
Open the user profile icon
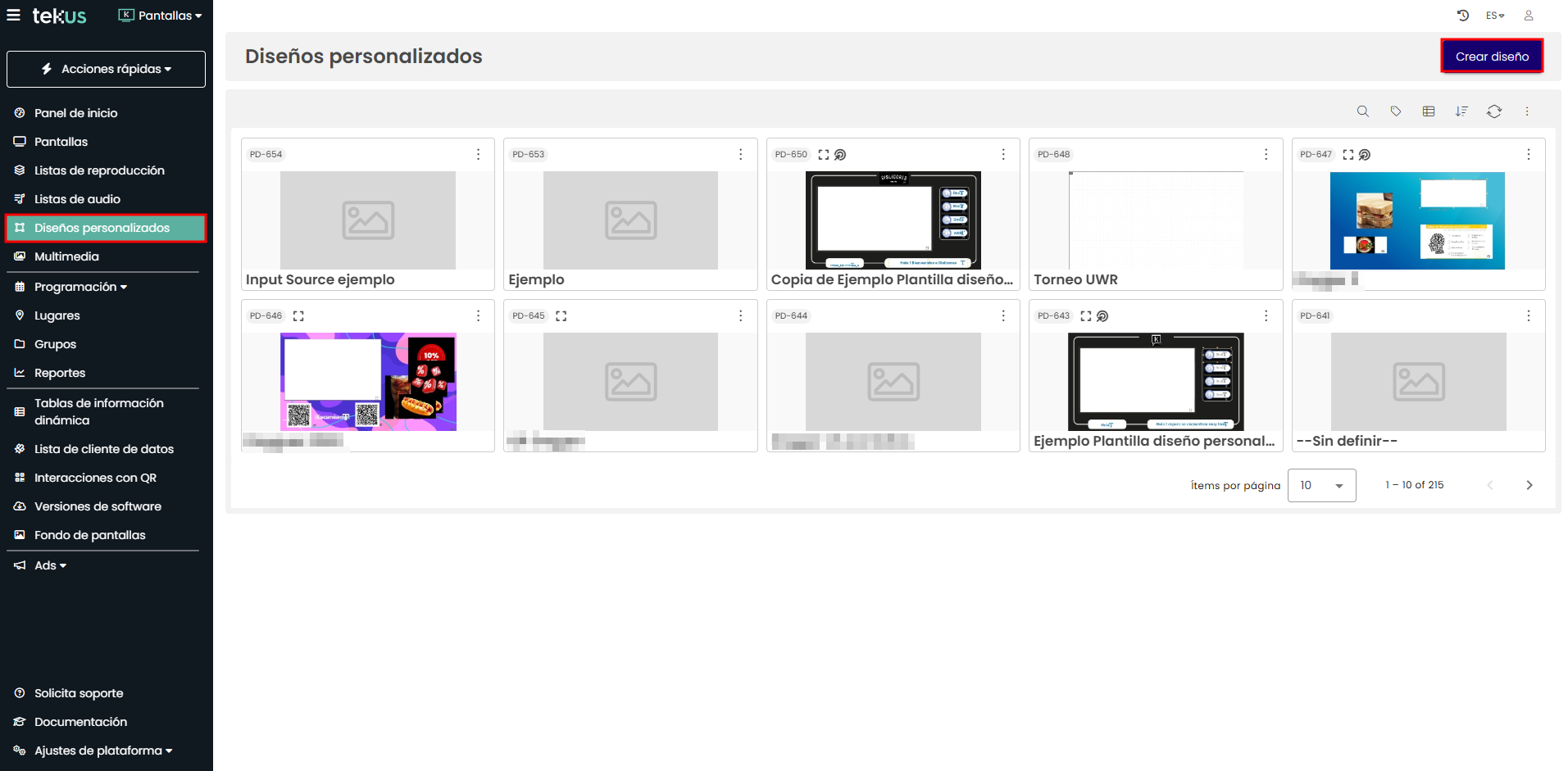(1528, 16)
